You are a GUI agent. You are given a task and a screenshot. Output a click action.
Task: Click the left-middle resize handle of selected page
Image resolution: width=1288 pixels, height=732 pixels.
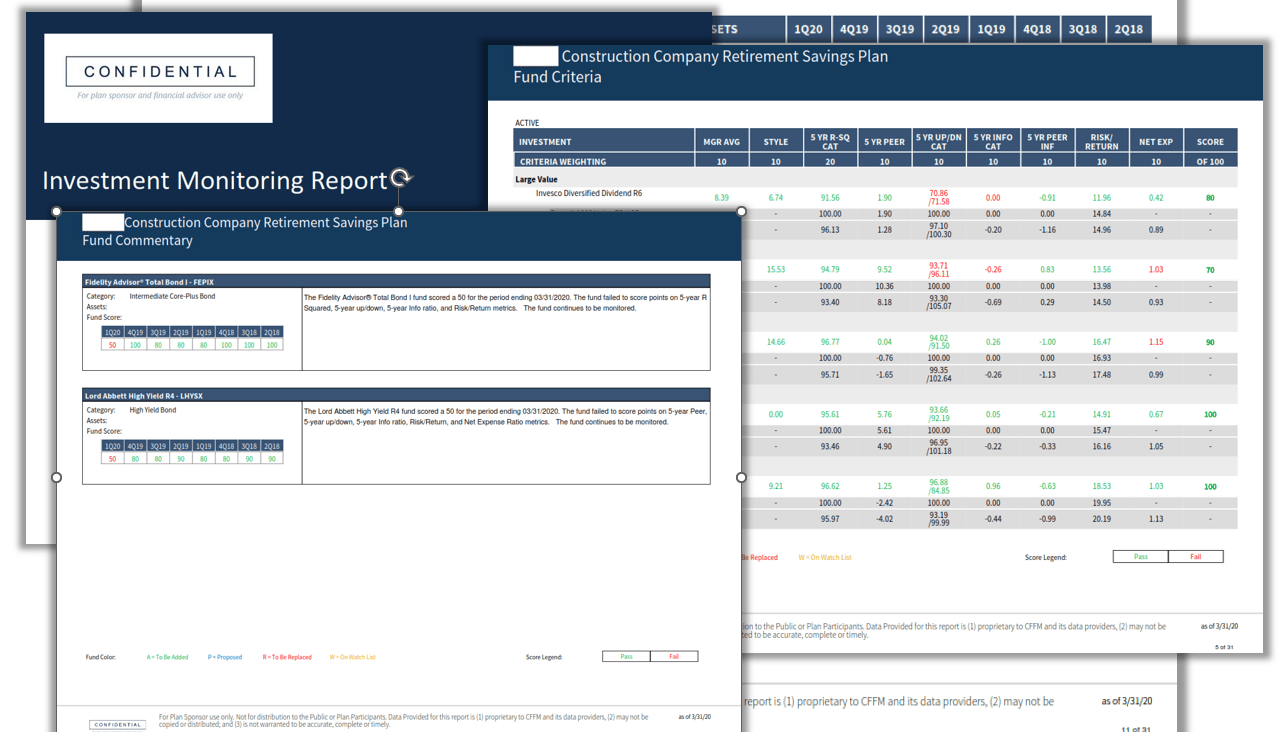57,477
